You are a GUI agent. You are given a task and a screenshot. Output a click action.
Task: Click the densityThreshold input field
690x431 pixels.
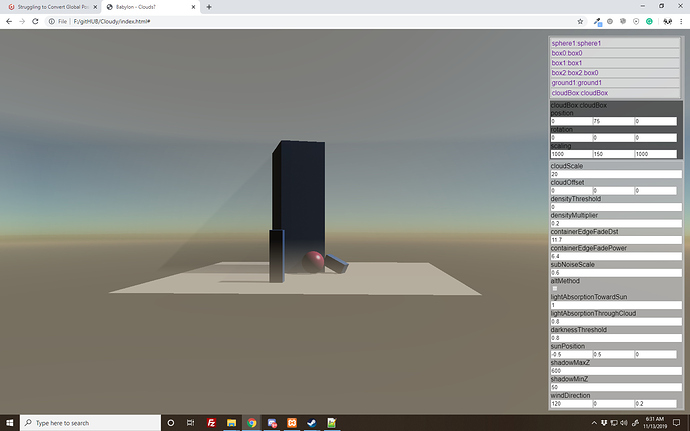616,207
